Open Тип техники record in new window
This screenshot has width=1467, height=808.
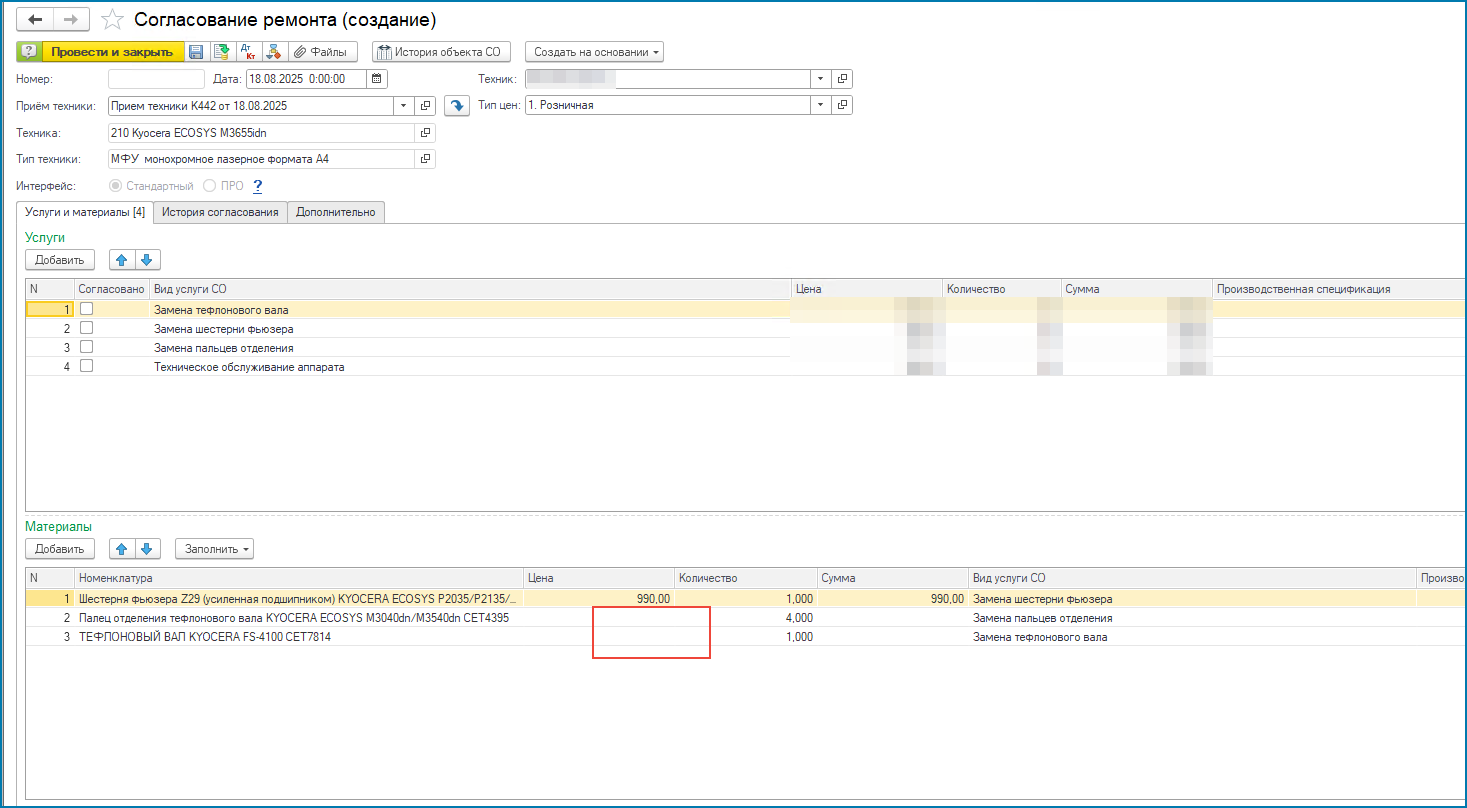(x=426, y=159)
